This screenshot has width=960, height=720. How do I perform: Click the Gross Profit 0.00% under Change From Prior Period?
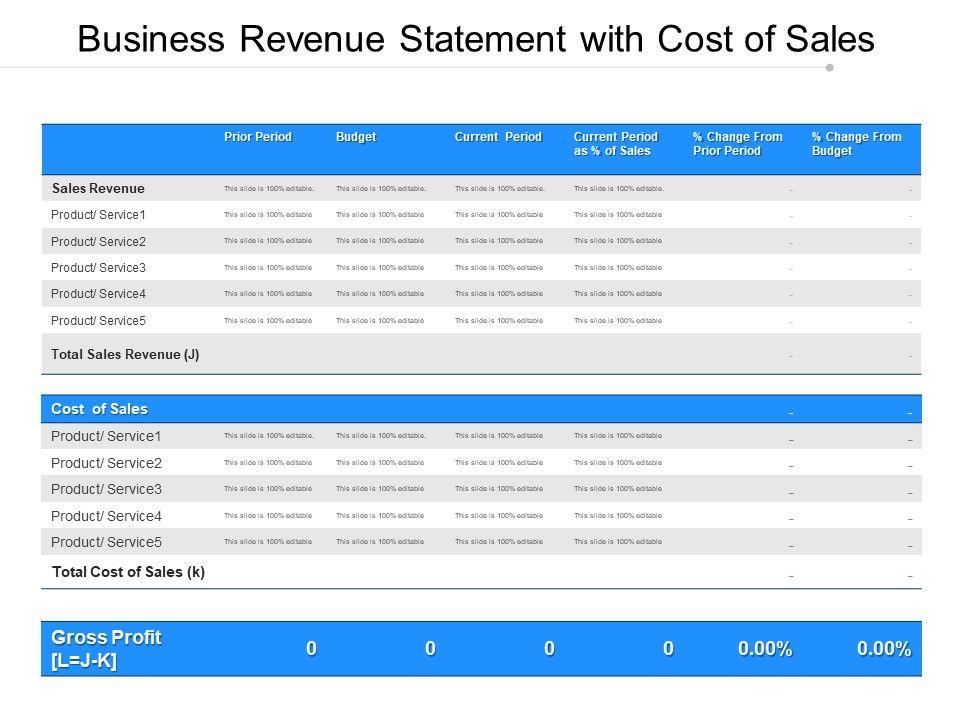pos(765,649)
